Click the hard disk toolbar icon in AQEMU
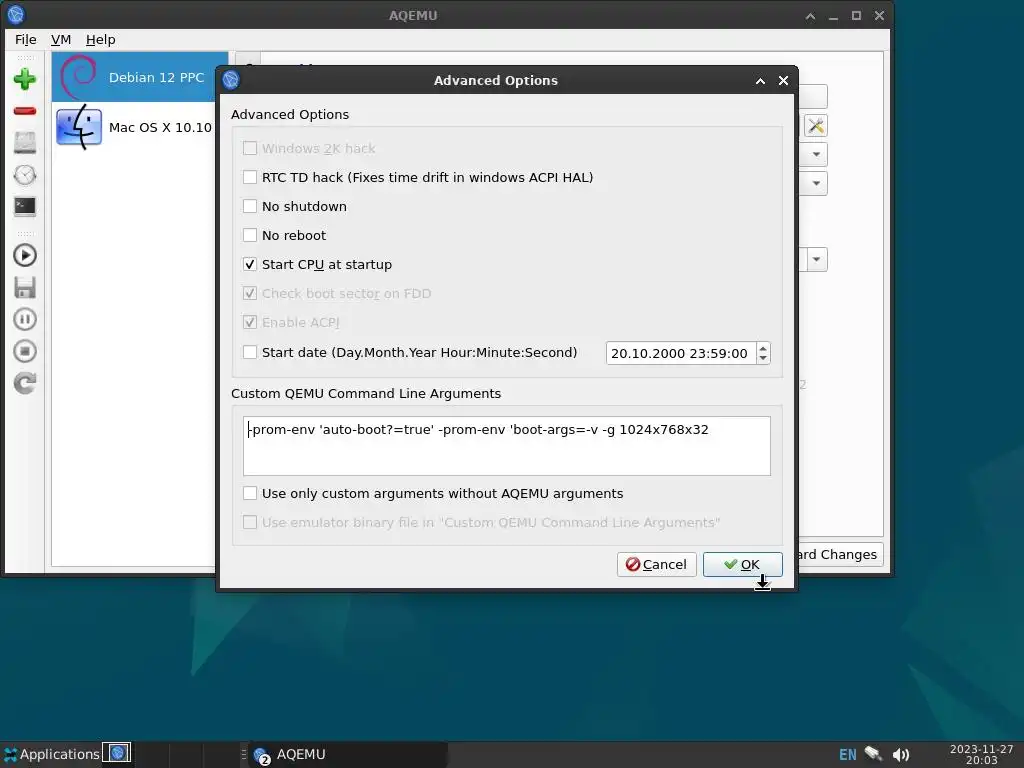Viewport: 1024px width, 768px height. 25,142
